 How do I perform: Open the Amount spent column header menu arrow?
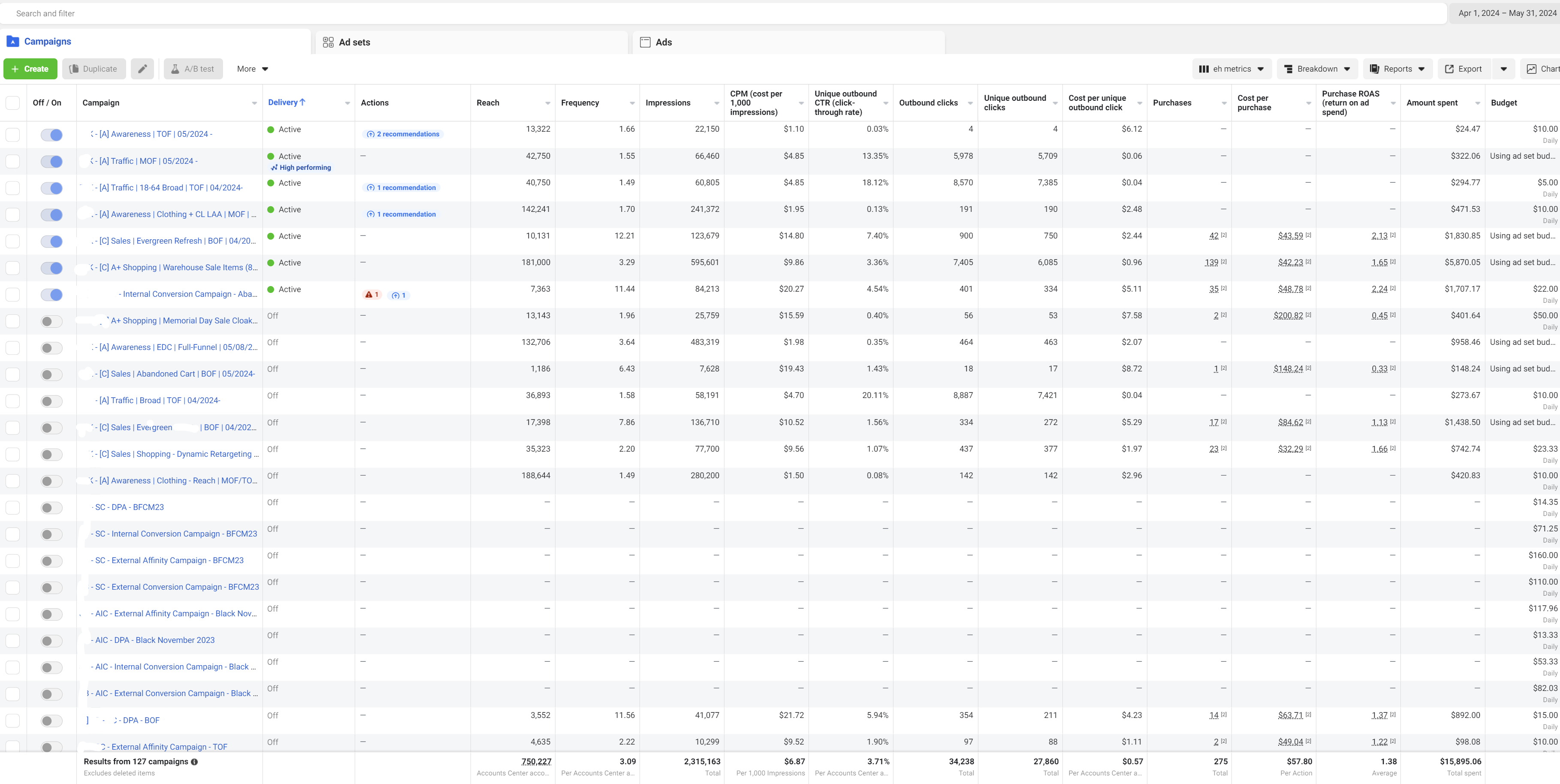[1478, 103]
